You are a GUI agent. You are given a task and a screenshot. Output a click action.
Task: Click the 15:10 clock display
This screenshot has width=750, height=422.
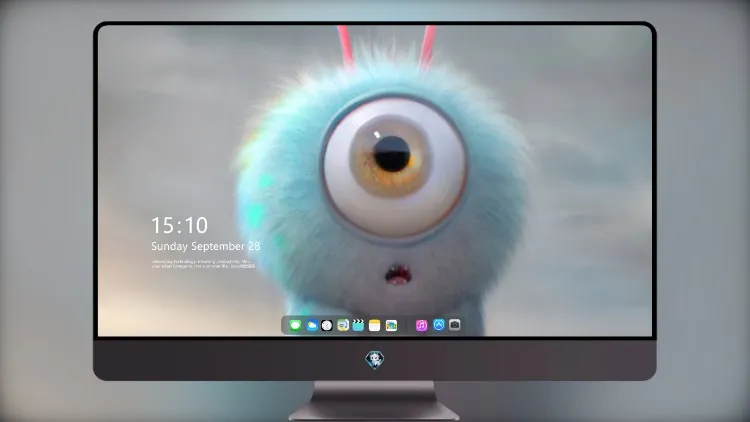click(179, 225)
